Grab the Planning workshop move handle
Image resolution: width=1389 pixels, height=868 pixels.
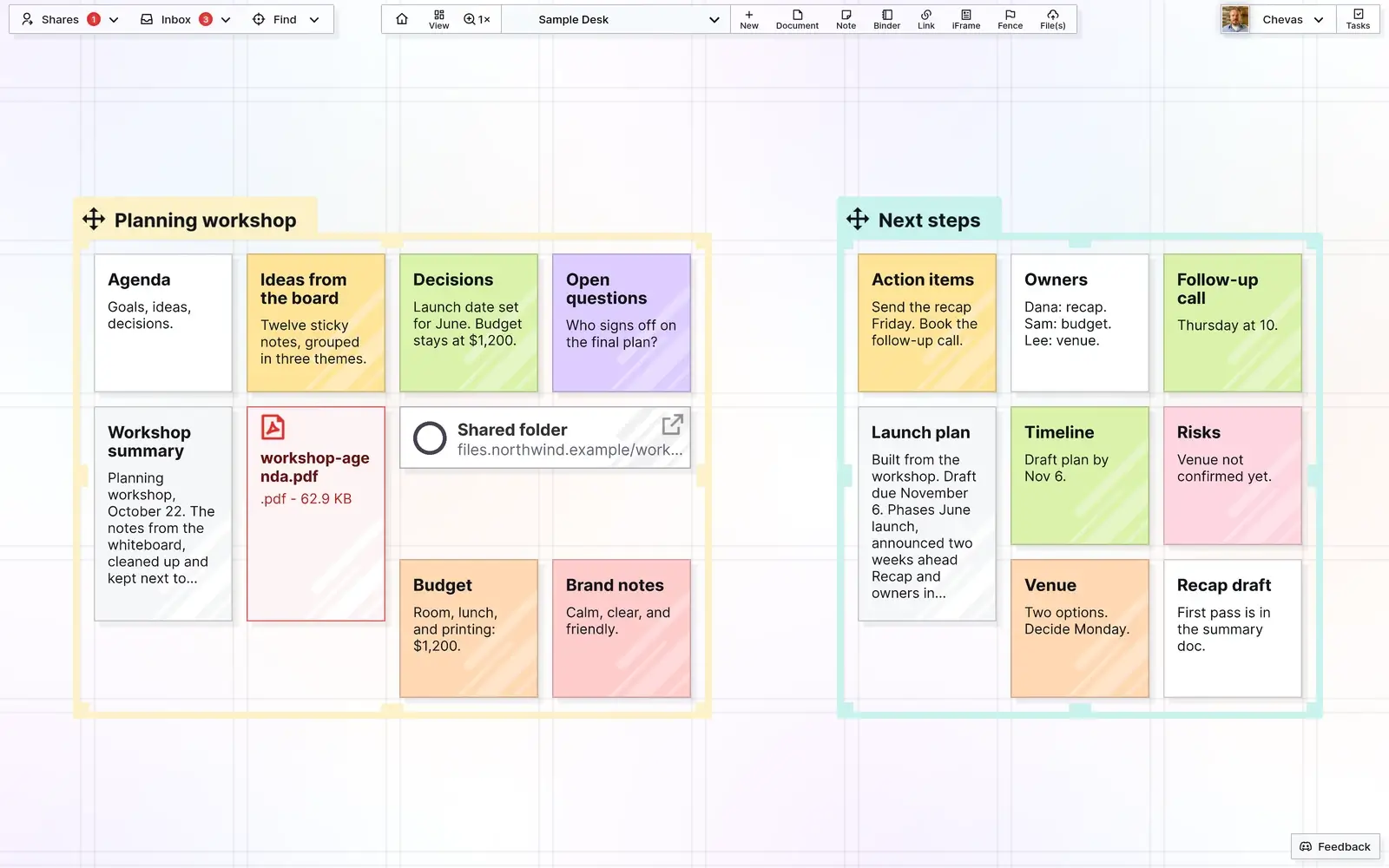point(94,220)
